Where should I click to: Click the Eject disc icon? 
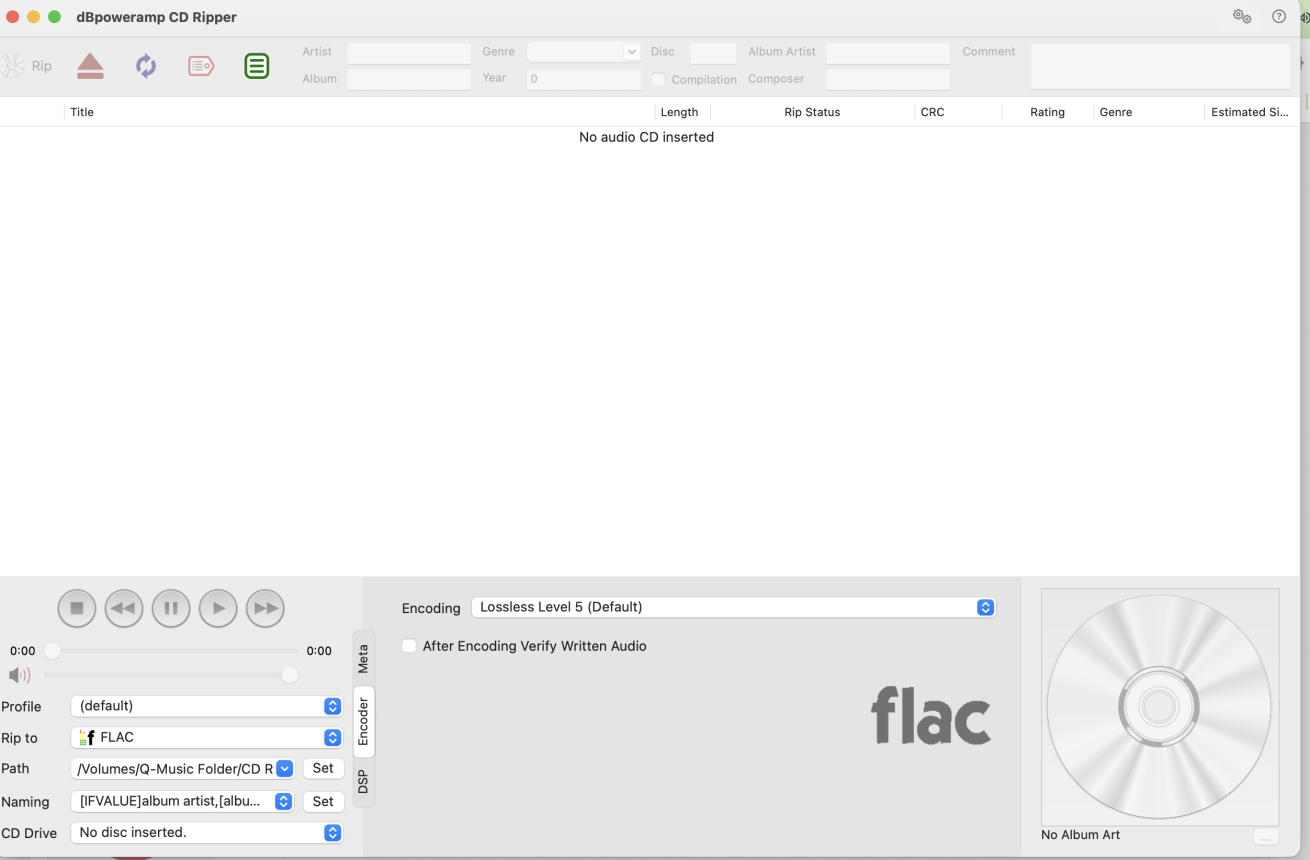tap(90, 67)
